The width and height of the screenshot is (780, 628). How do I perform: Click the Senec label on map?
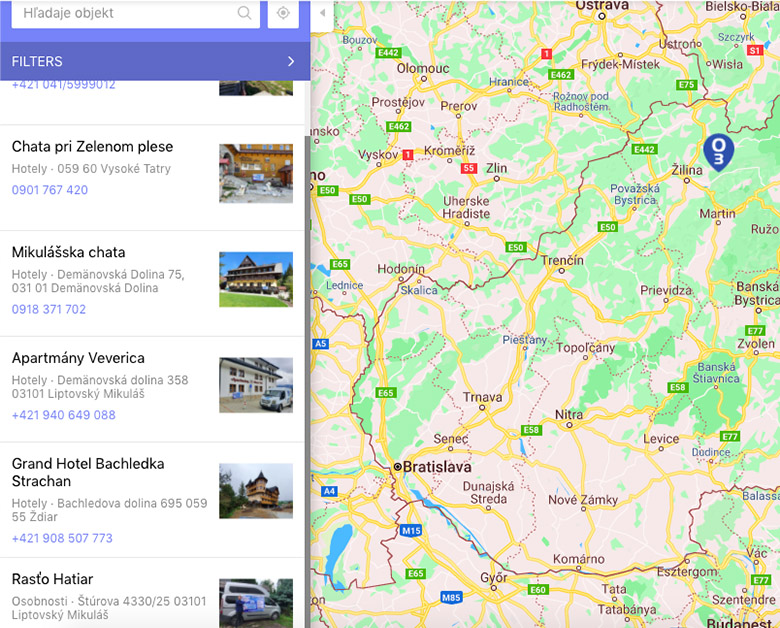(x=451, y=438)
